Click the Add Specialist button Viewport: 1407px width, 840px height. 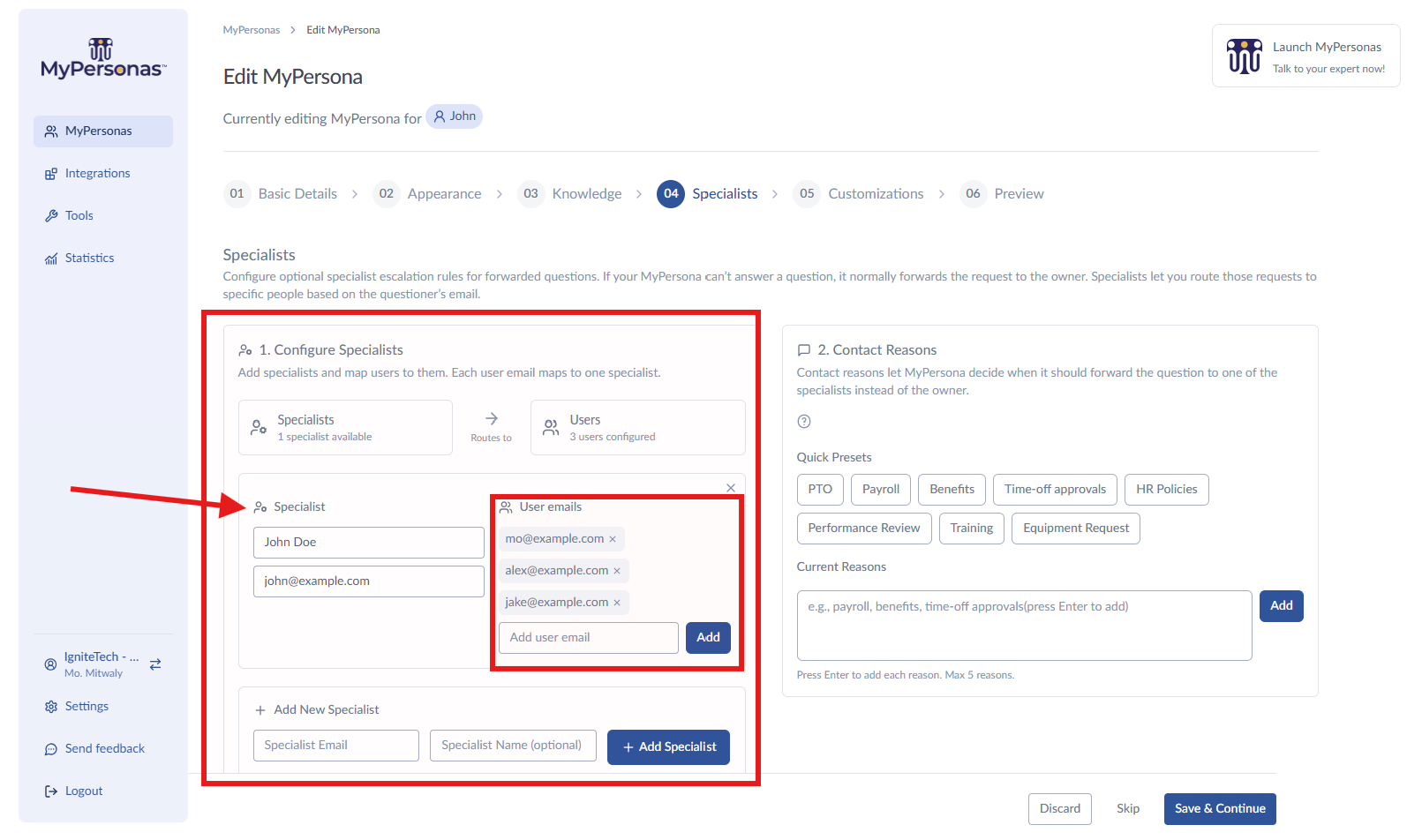point(668,747)
